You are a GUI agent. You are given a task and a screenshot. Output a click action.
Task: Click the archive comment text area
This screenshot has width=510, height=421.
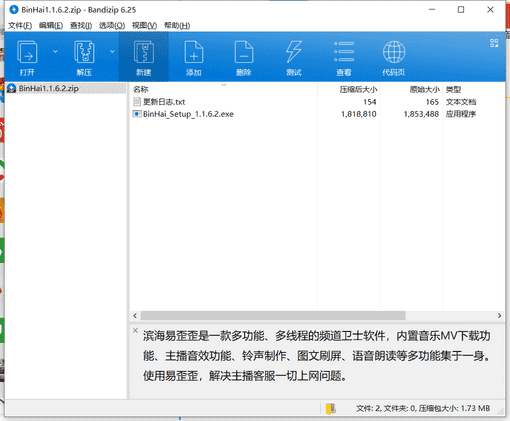(x=317, y=356)
